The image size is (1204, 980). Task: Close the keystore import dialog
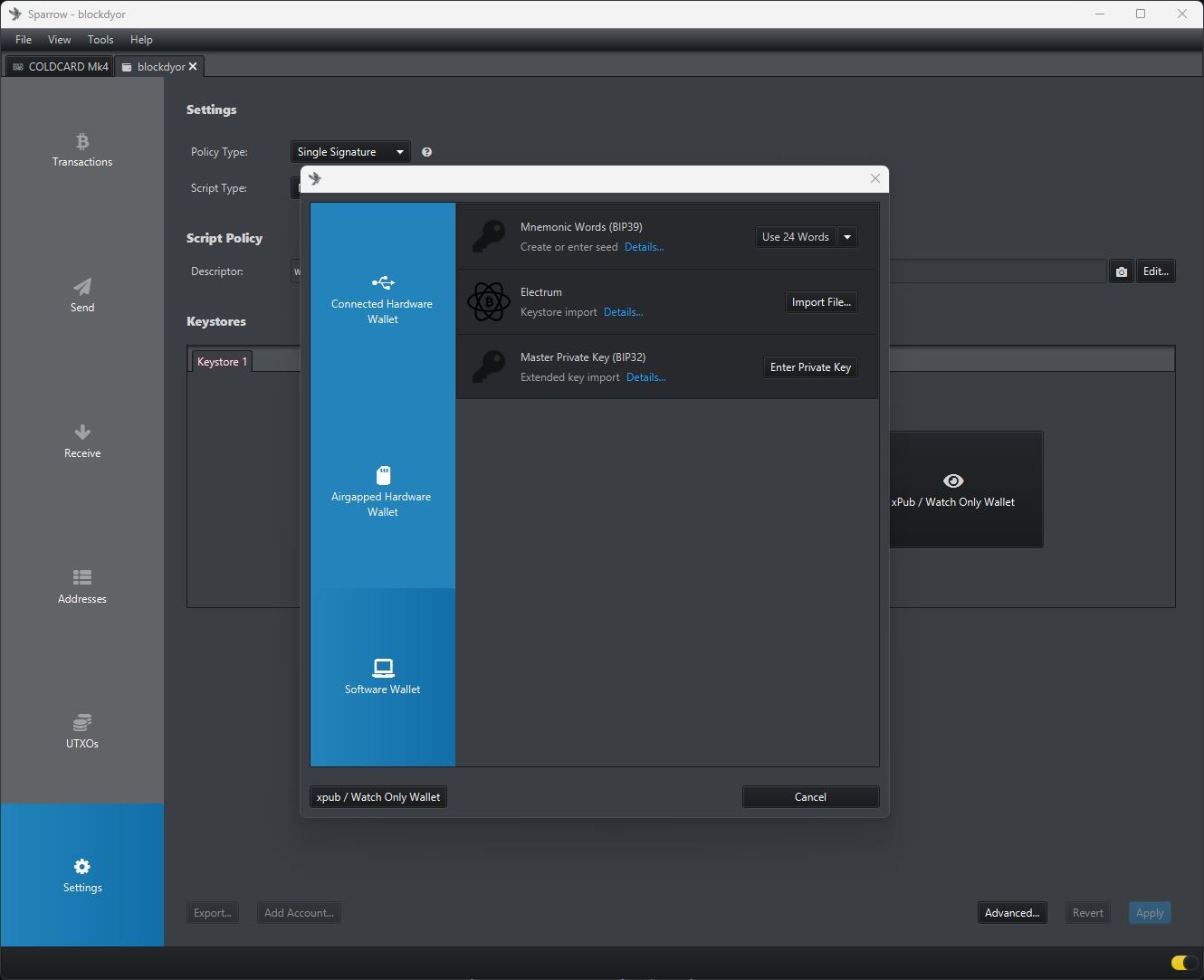point(874,178)
